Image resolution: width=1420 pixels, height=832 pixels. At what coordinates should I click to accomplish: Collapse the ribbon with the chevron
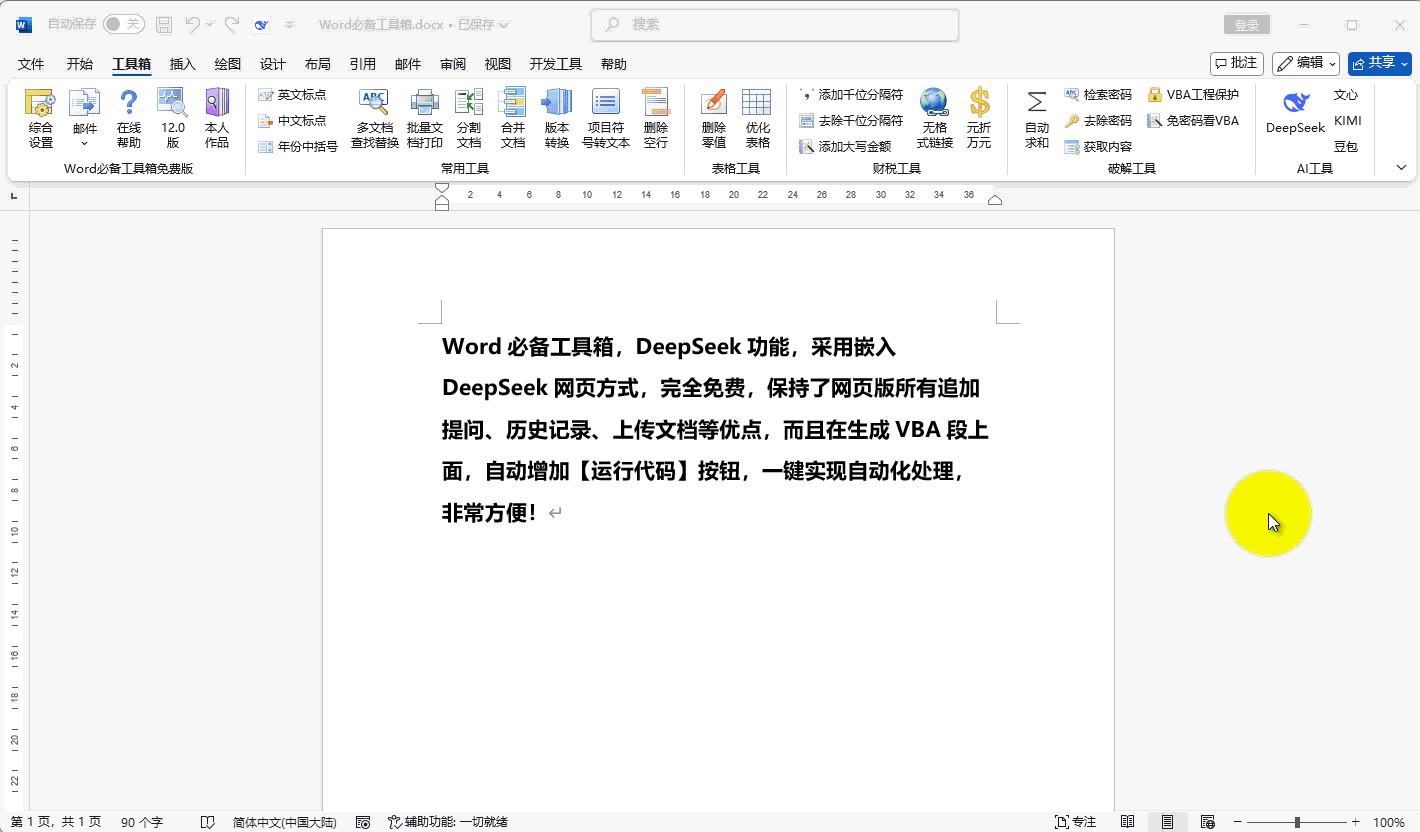(x=1401, y=167)
